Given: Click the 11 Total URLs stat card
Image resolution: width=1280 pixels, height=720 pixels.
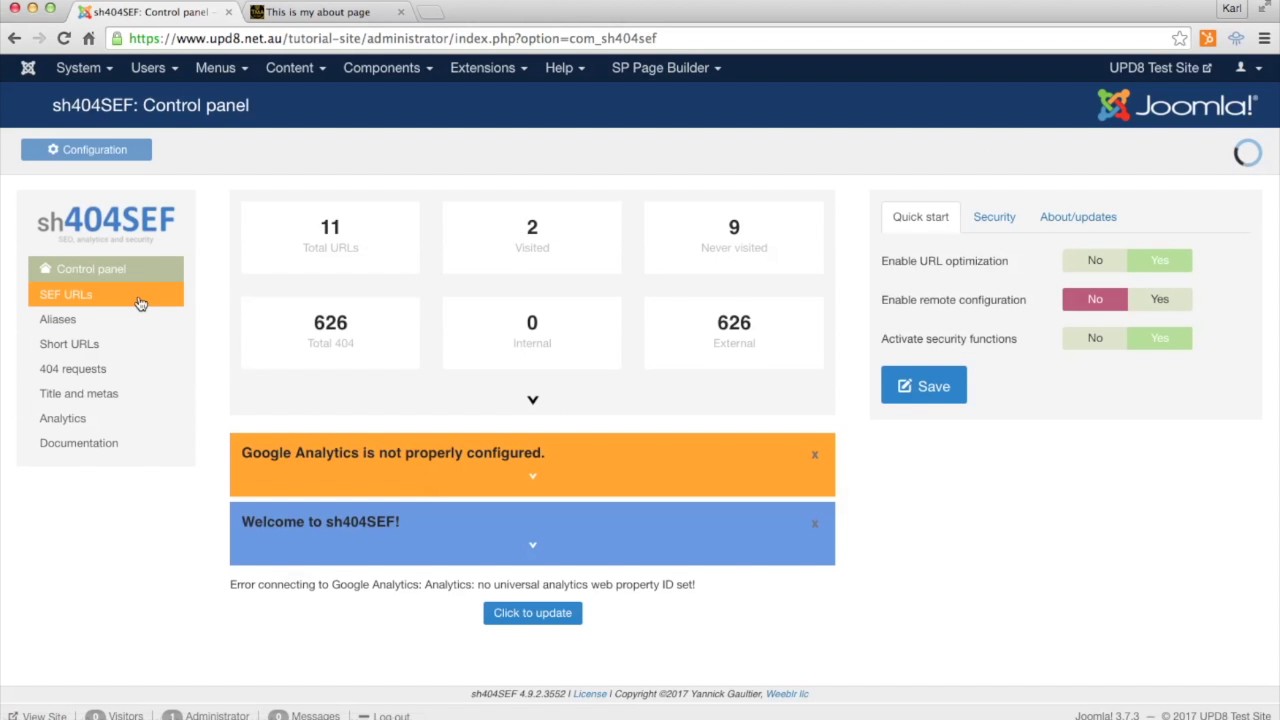Looking at the screenshot, I should point(330,237).
